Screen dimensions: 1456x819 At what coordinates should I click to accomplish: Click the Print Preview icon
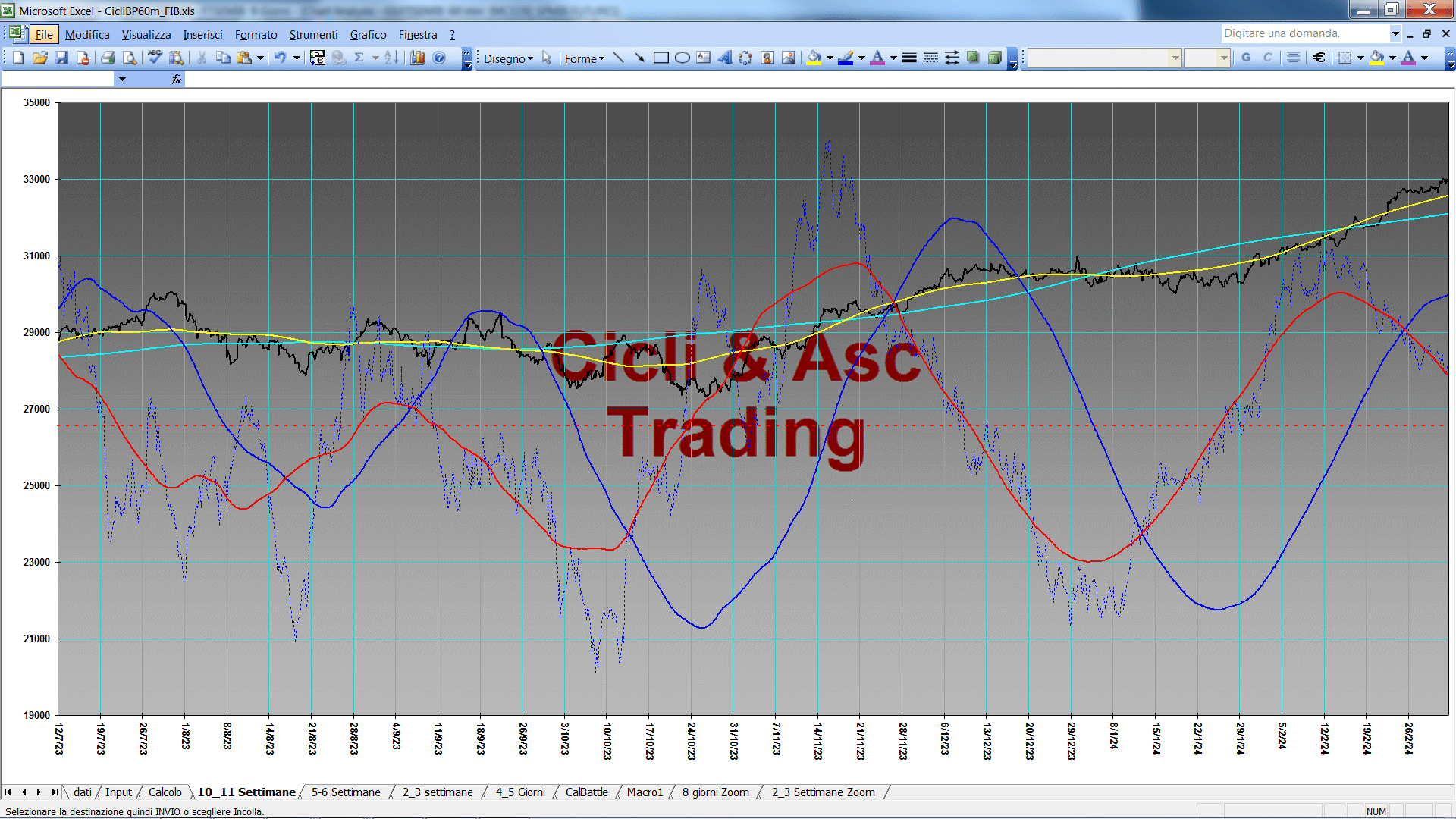130,58
